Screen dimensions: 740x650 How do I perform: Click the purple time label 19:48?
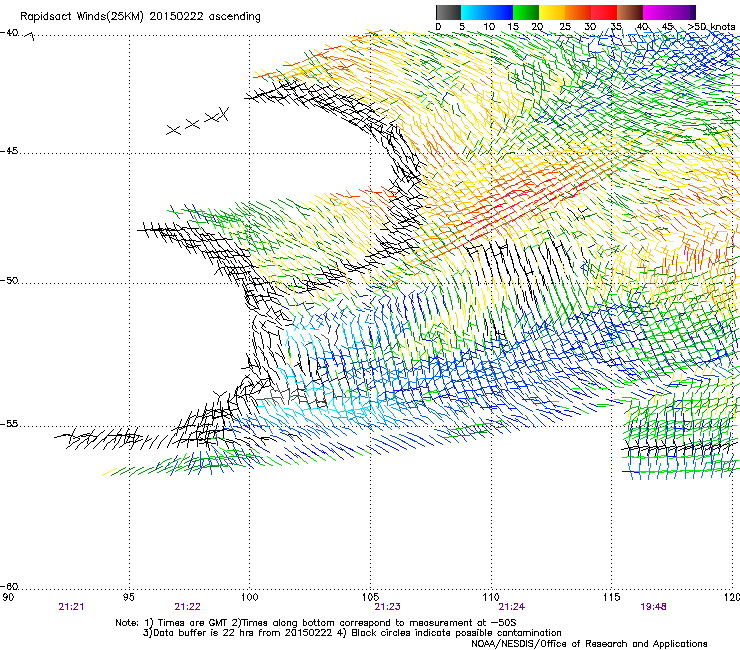[x=653, y=607]
